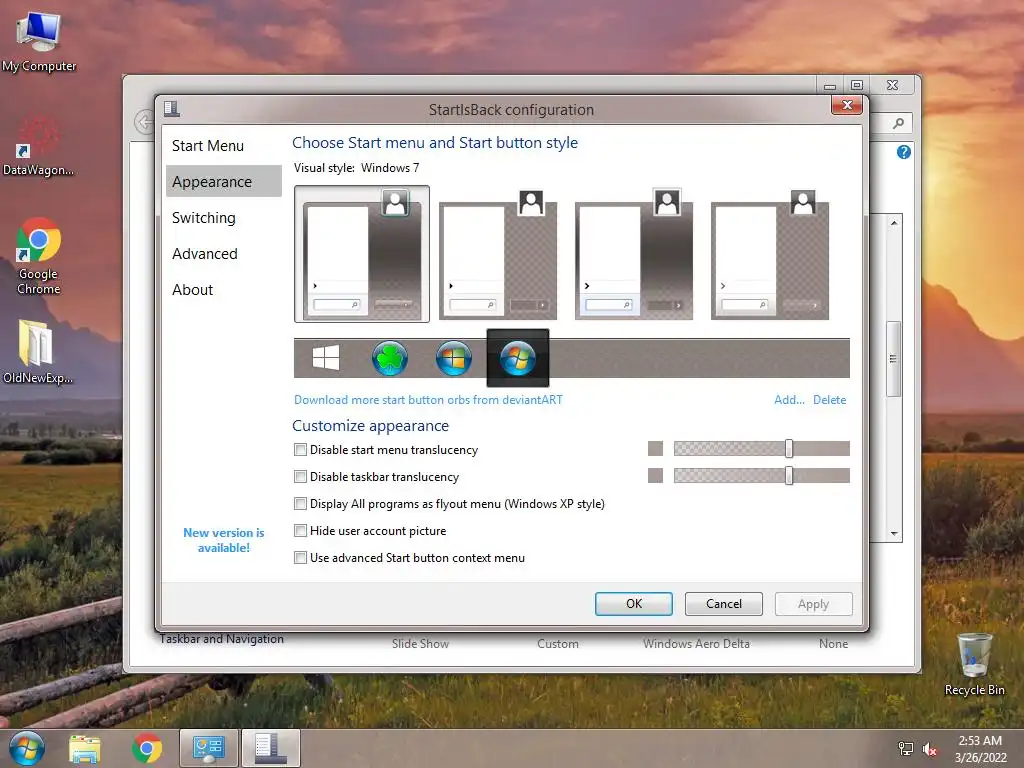Open help in the background window

coord(904,152)
